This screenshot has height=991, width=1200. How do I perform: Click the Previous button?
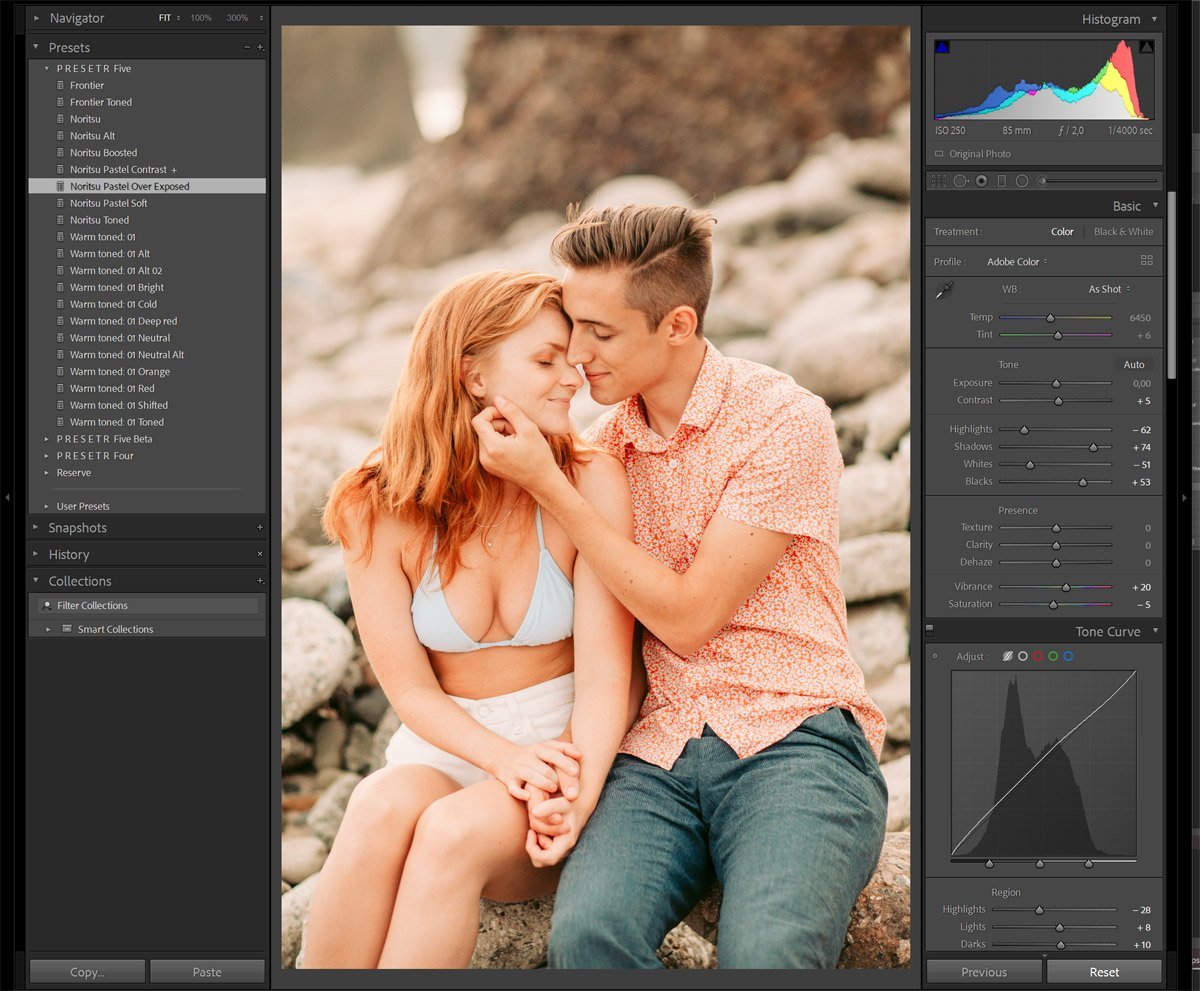(x=984, y=972)
